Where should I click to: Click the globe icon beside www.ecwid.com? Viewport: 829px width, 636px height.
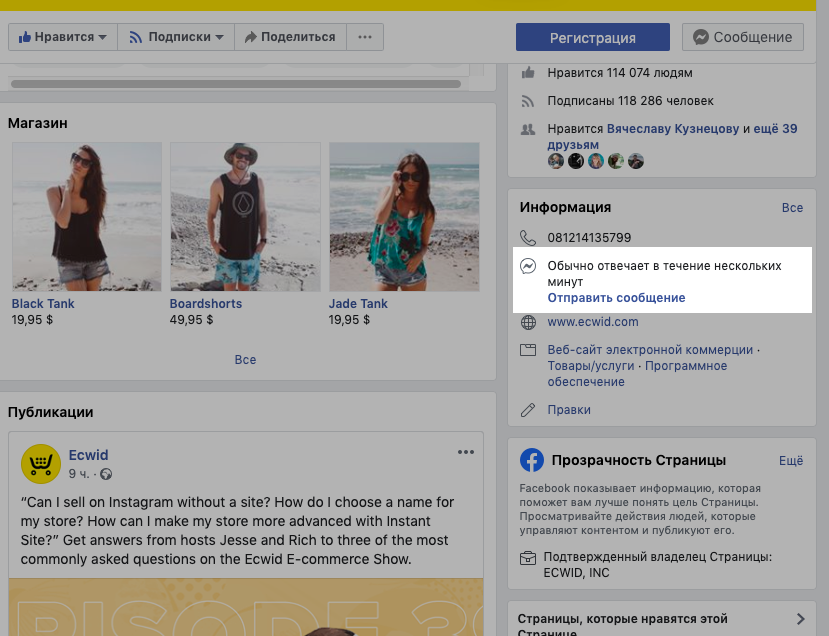click(528, 322)
